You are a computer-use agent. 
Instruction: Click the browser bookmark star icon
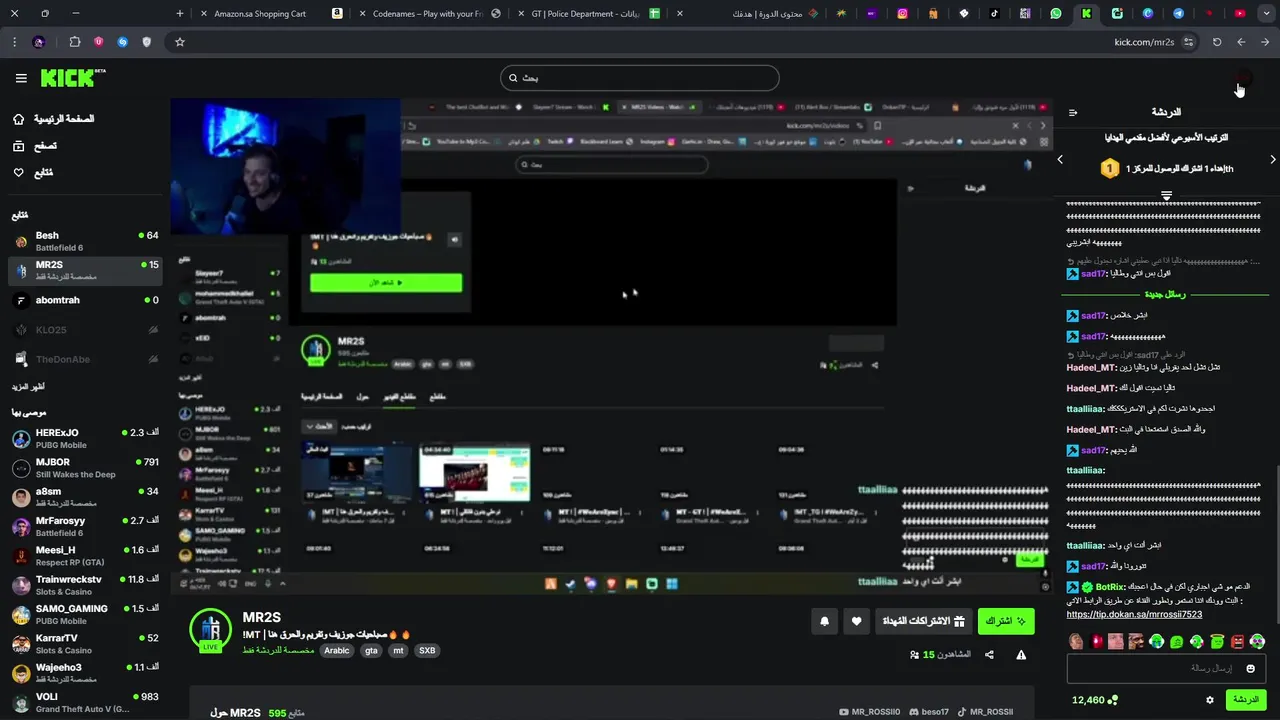click(180, 42)
